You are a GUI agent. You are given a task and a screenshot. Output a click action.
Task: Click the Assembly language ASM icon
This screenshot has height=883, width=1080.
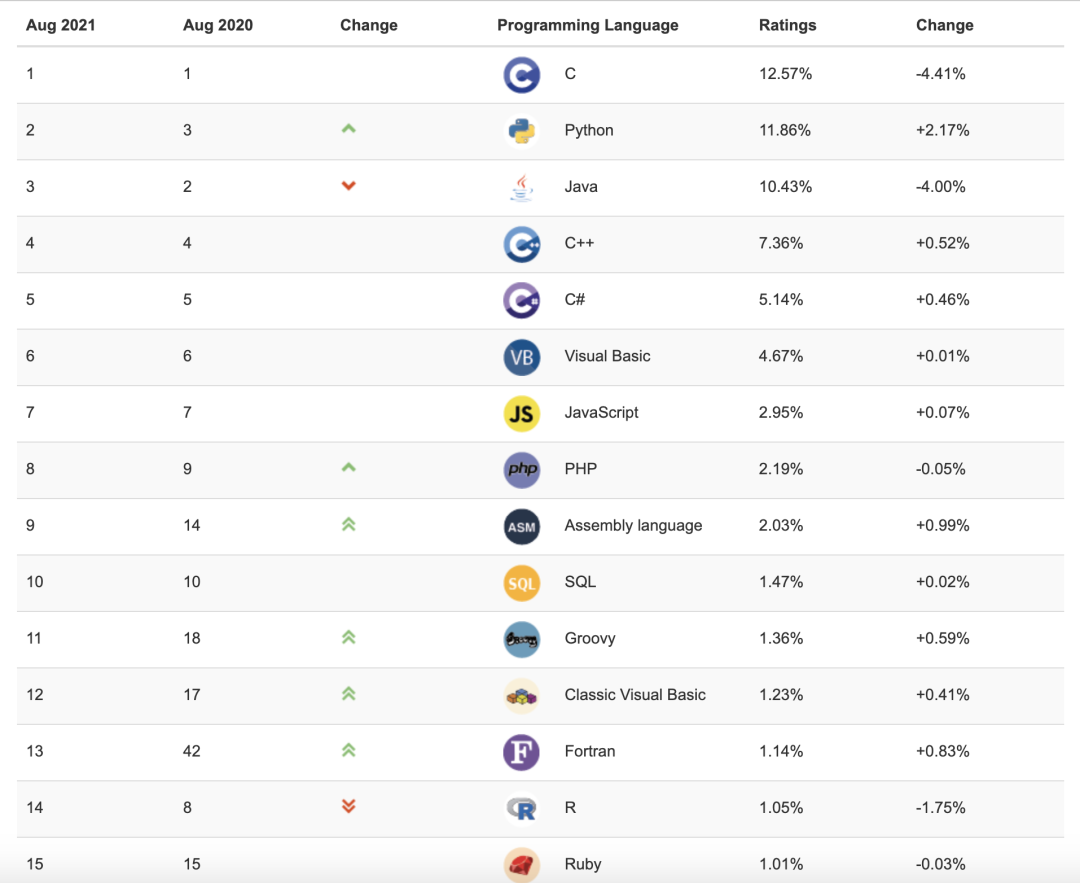tap(521, 526)
